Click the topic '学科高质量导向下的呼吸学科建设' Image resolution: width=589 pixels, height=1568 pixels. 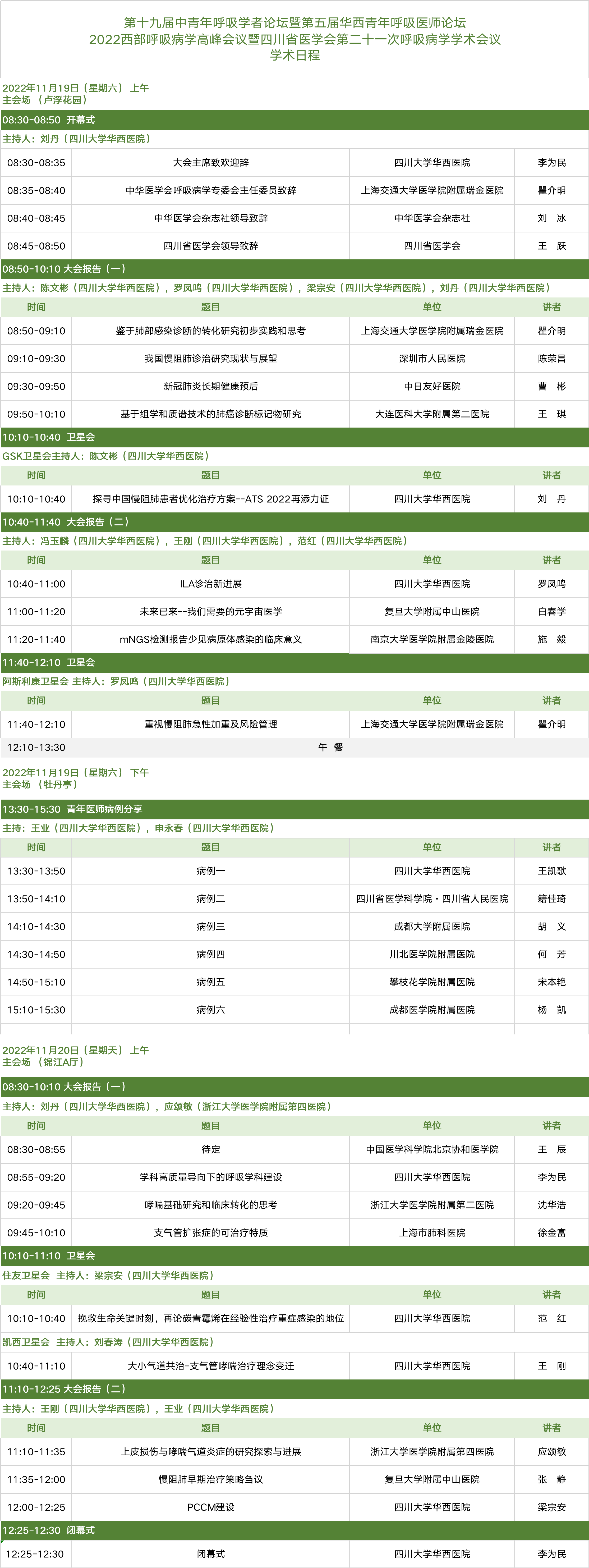pos(210,1177)
